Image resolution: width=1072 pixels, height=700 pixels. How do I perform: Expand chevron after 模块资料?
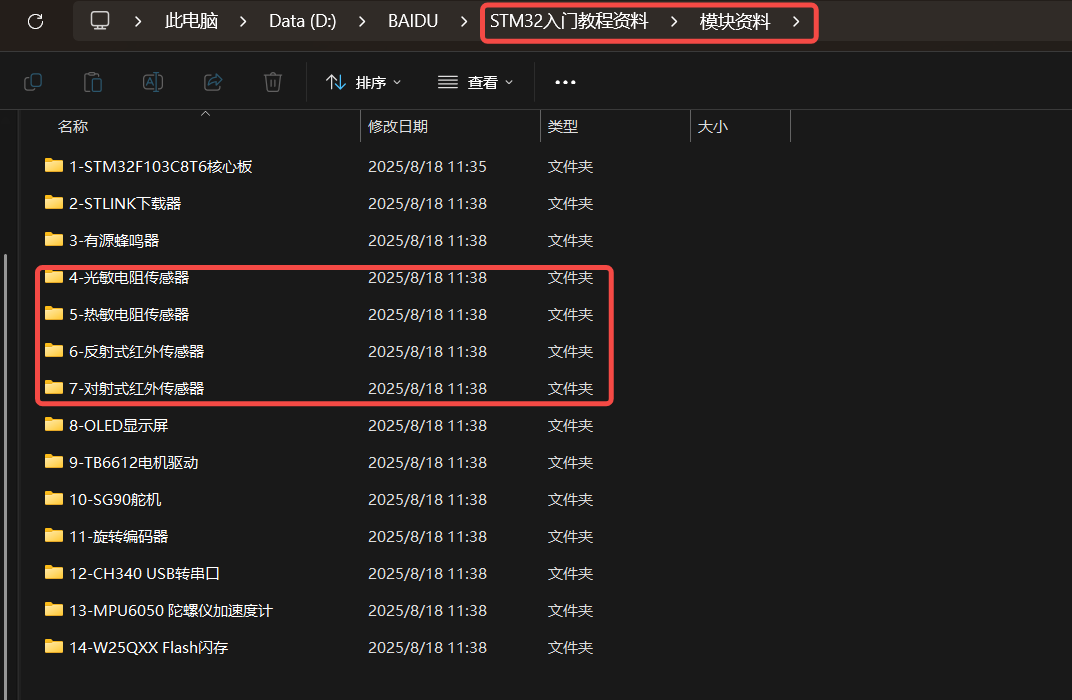point(796,21)
